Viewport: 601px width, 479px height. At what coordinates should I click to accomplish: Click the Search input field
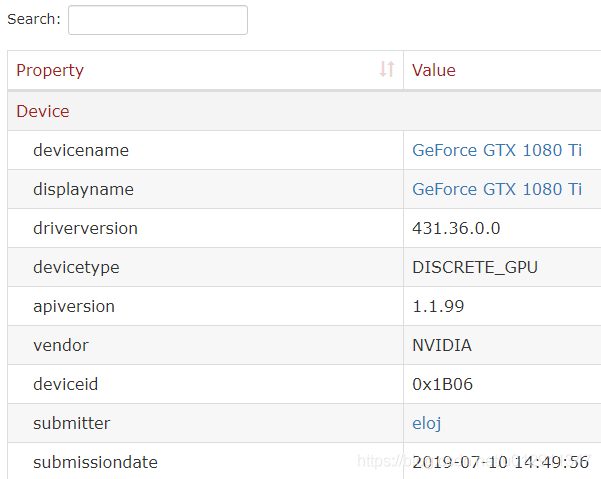(x=158, y=20)
